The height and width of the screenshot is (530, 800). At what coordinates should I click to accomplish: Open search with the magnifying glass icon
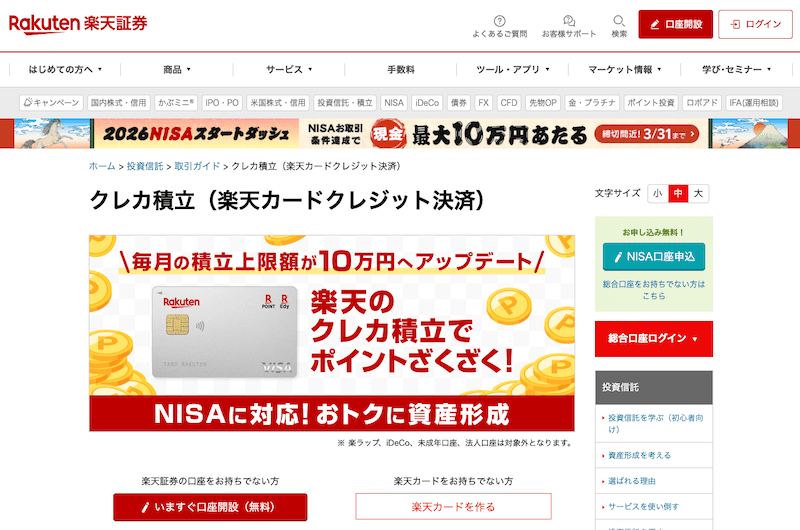[619, 21]
